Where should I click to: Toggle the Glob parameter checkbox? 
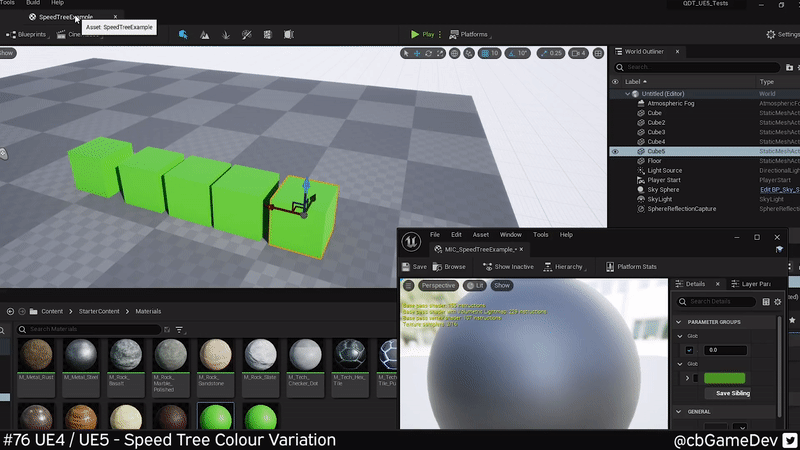pos(690,350)
